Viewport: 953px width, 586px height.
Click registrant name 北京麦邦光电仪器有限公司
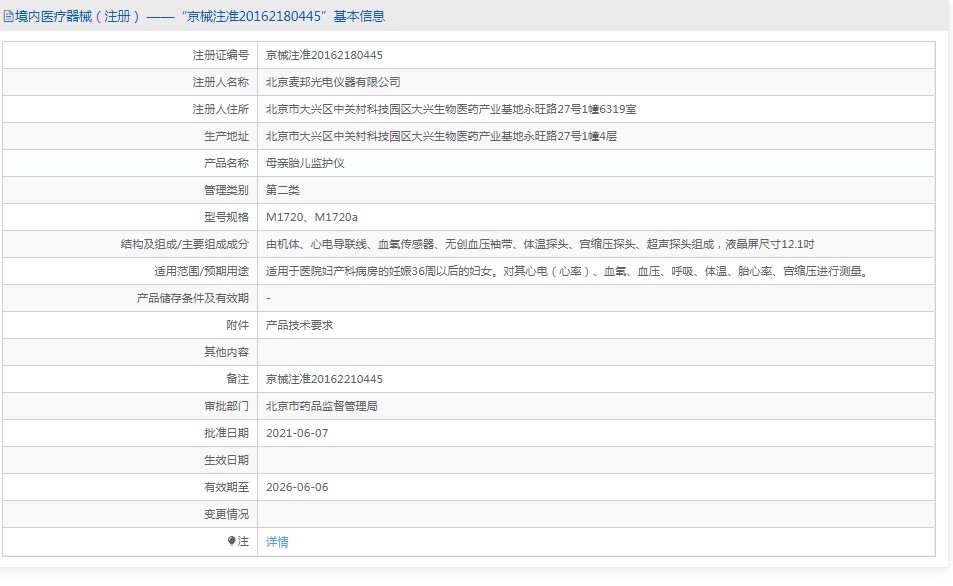pos(333,82)
